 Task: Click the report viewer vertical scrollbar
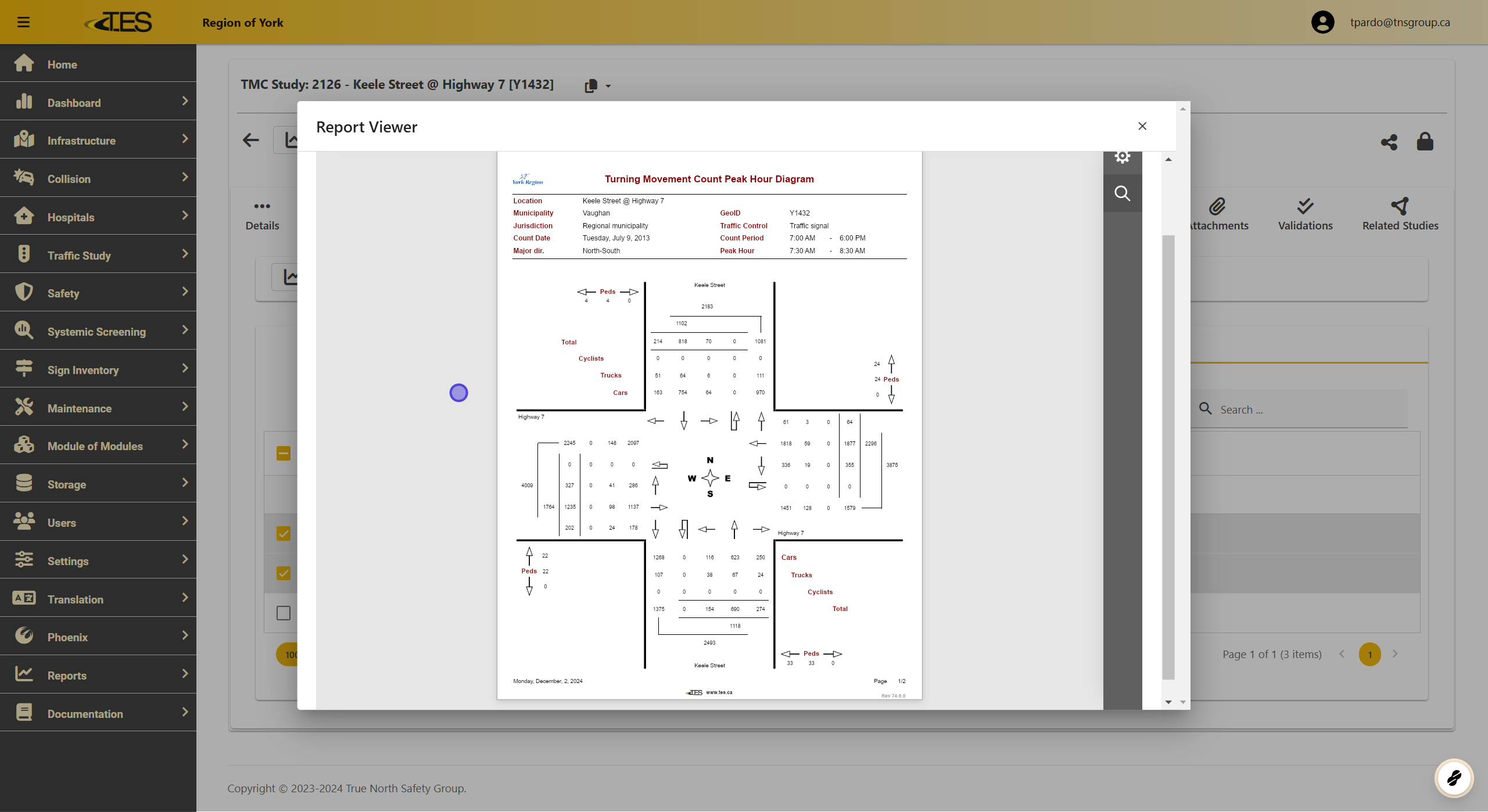coord(1168,457)
